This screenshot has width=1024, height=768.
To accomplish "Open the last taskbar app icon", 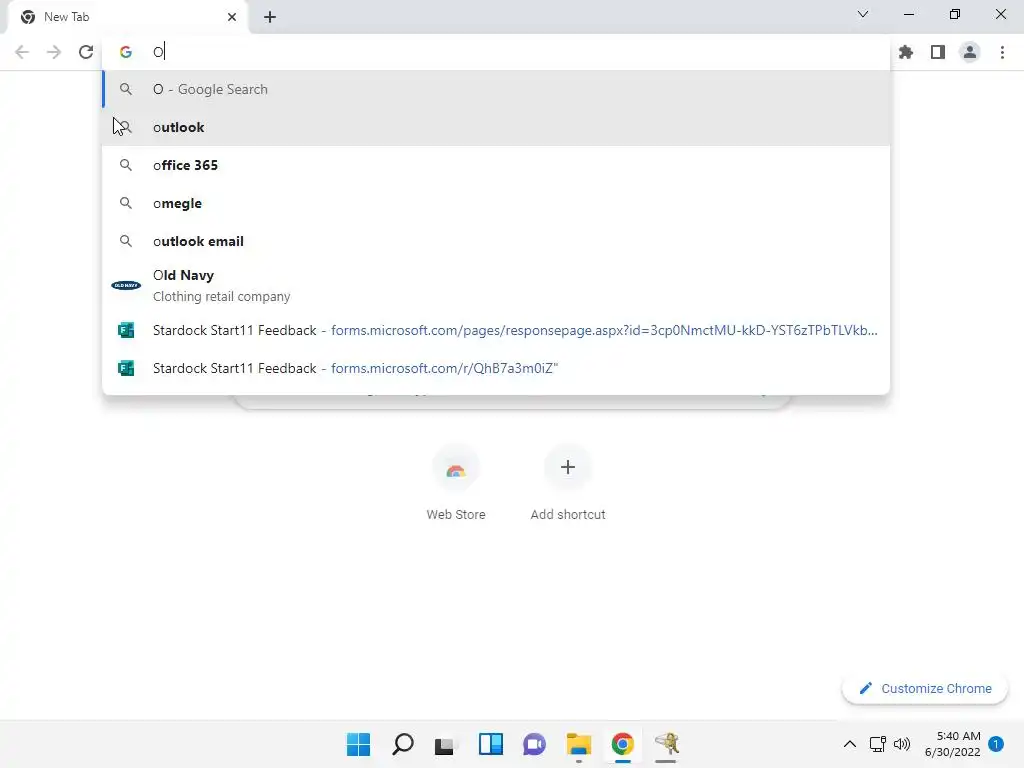I will (x=667, y=744).
